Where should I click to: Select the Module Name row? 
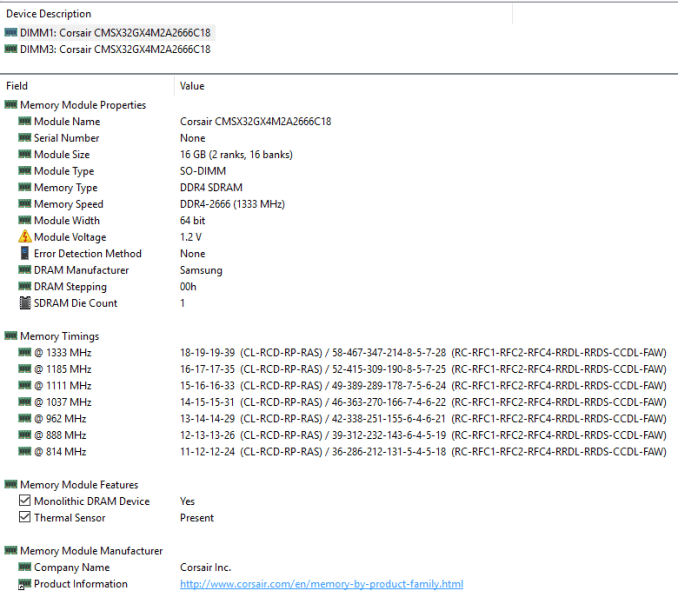pos(66,121)
